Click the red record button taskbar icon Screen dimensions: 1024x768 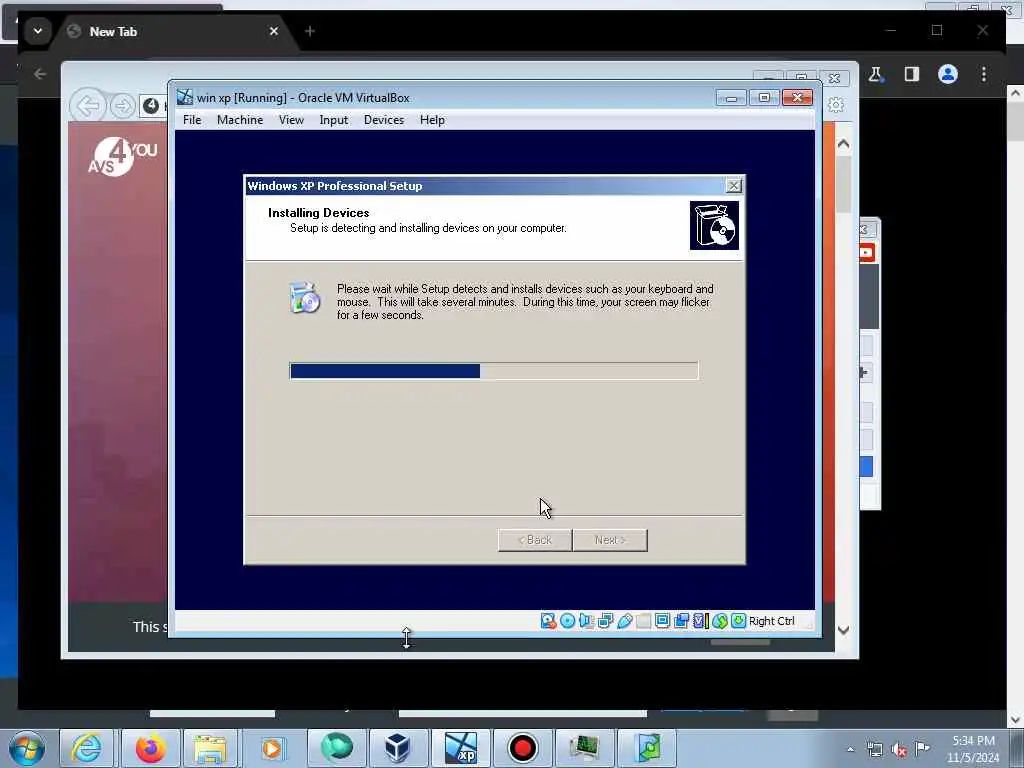[x=522, y=748]
